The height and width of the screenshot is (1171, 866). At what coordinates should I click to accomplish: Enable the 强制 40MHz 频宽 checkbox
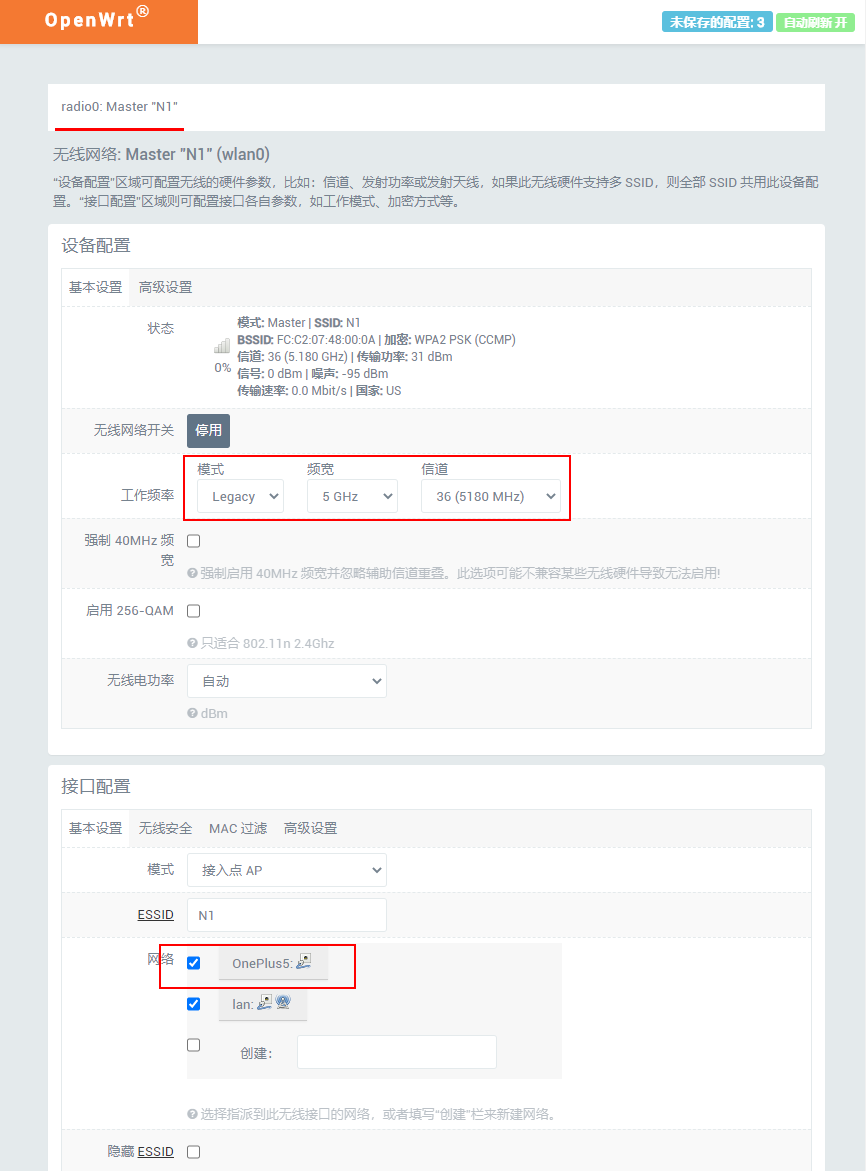point(193,541)
